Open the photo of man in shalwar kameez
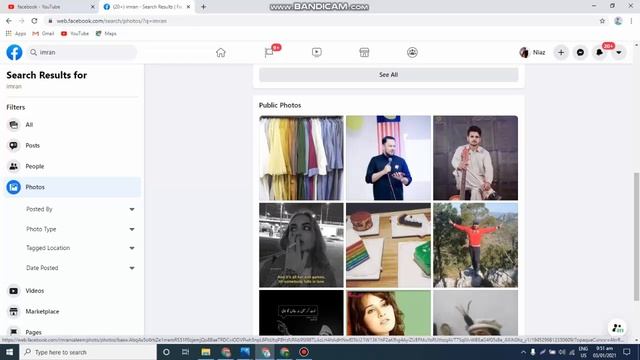This screenshot has width=640, height=360. [x=476, y=158]
